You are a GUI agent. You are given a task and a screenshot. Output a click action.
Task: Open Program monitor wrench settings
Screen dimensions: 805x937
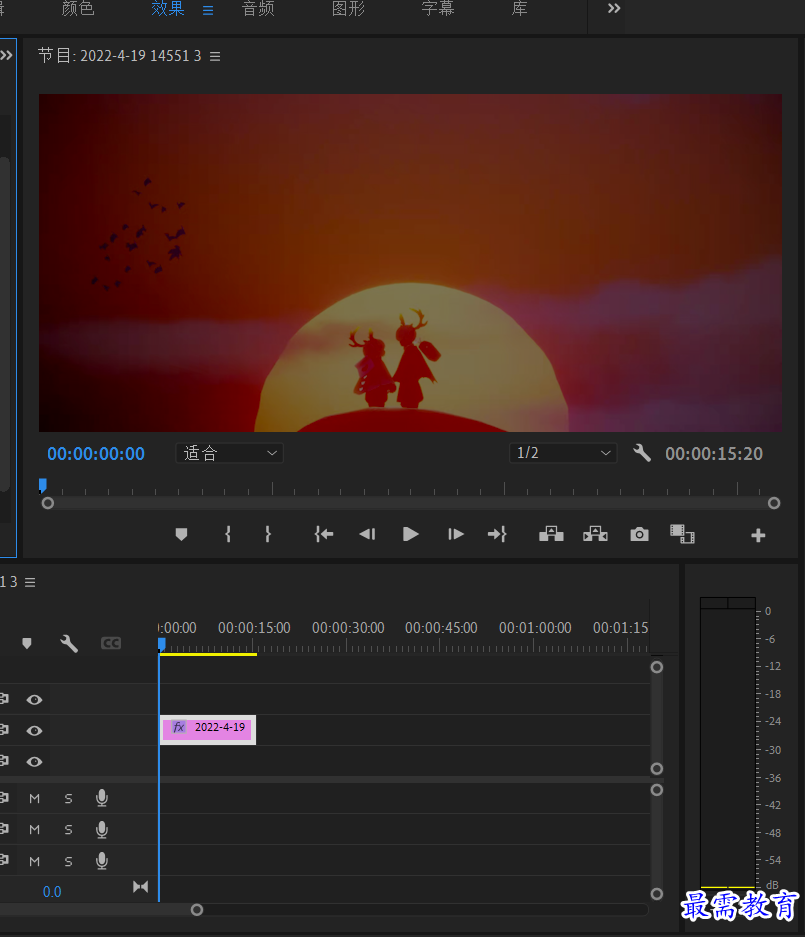pos(642,453)
